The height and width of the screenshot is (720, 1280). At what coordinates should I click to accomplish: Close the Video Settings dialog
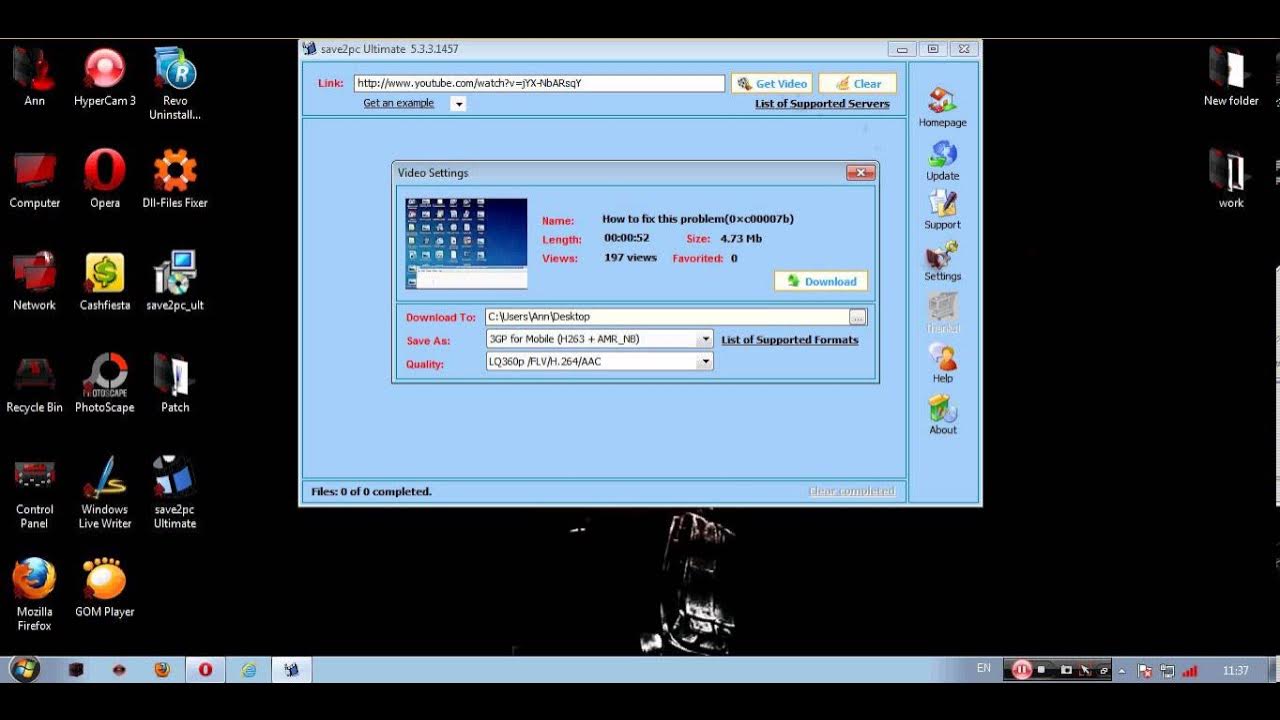pyautogui.click(x=860, y=173)
